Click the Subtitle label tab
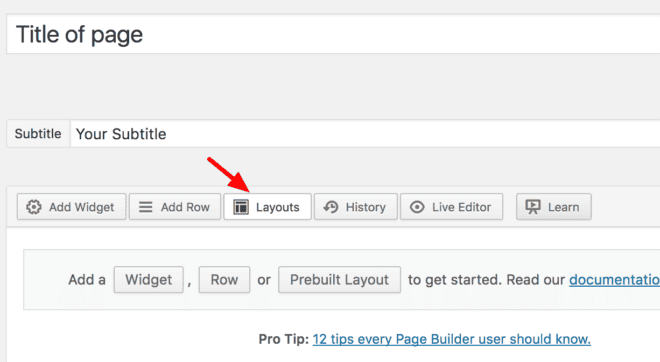The width and height of the screenshot is (660, 362). [38, 134]
